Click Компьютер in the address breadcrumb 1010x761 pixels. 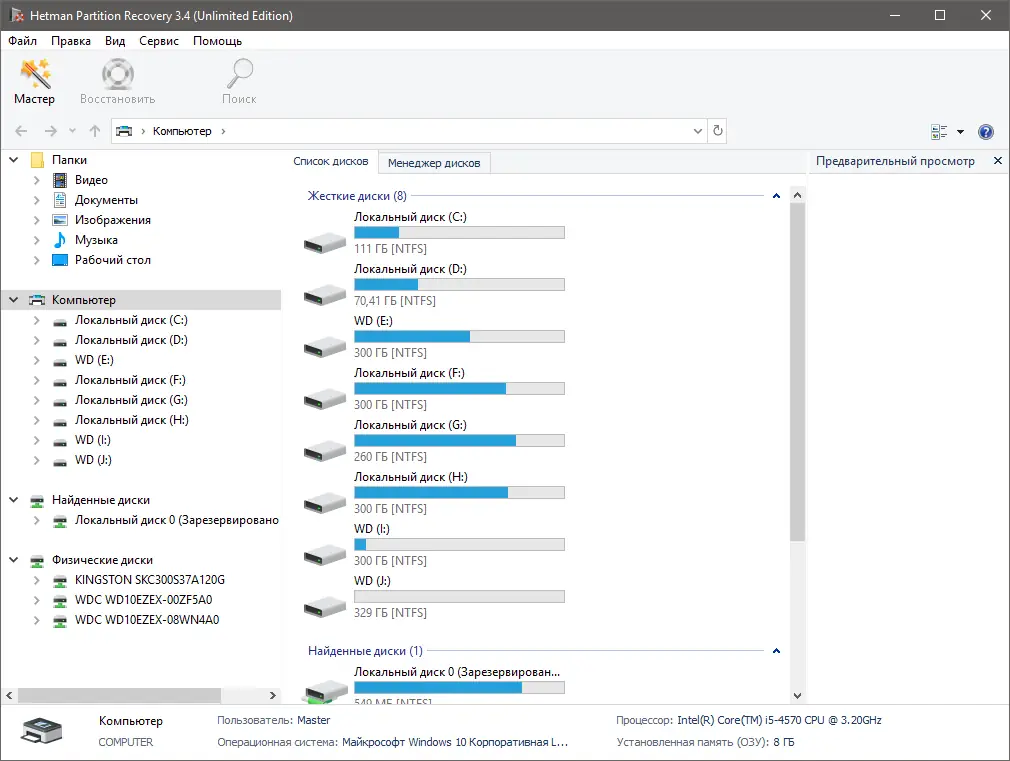[x=182, y=131]
